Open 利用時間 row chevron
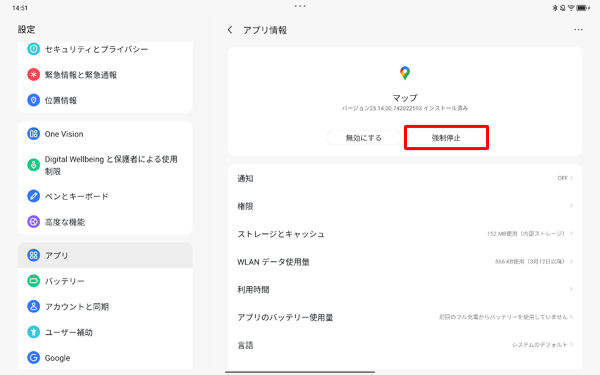Viewport: 600px width, 375px height. [571, 289]
